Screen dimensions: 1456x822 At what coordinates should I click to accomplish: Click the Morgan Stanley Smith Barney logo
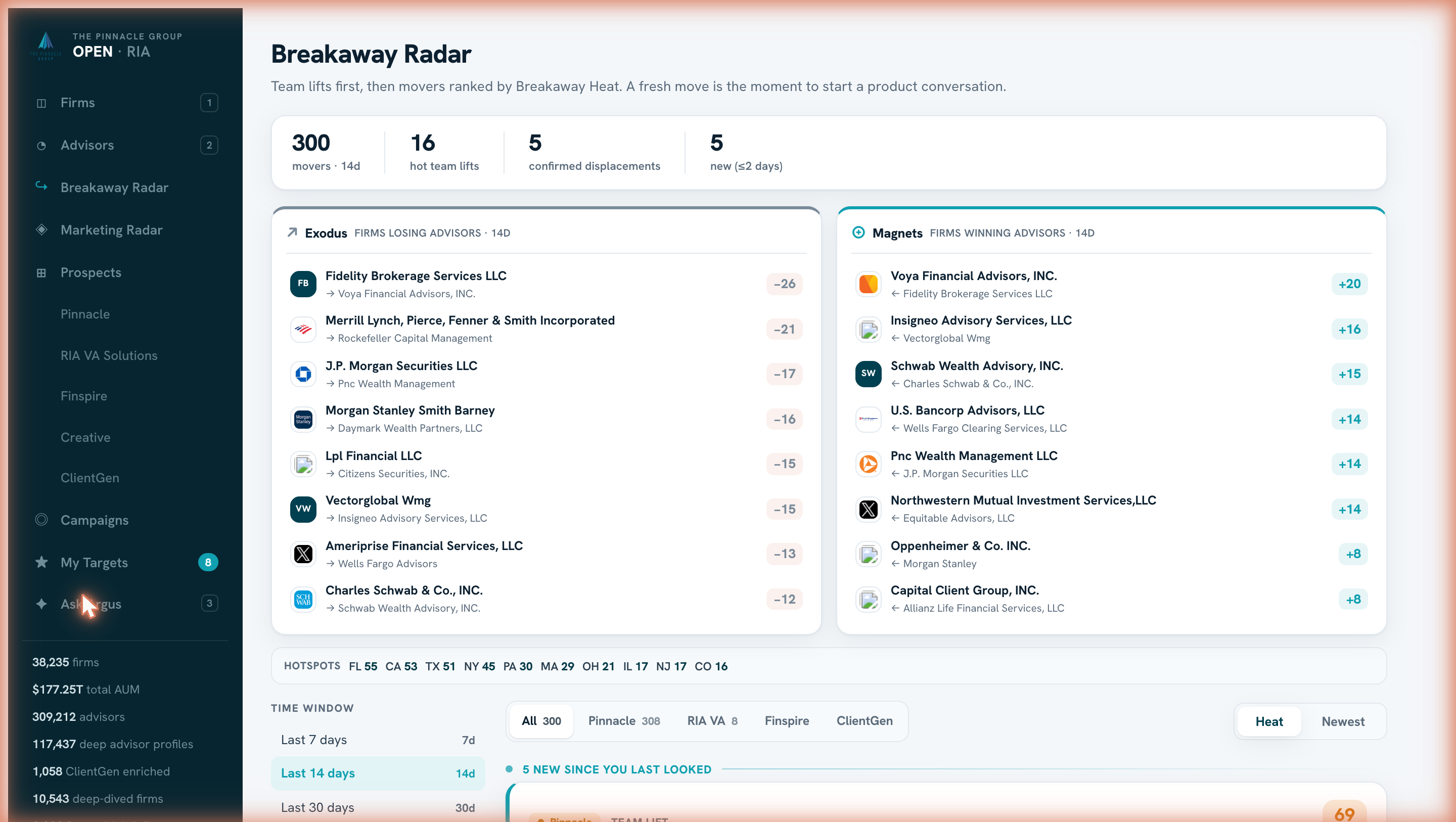click(303, 419)
